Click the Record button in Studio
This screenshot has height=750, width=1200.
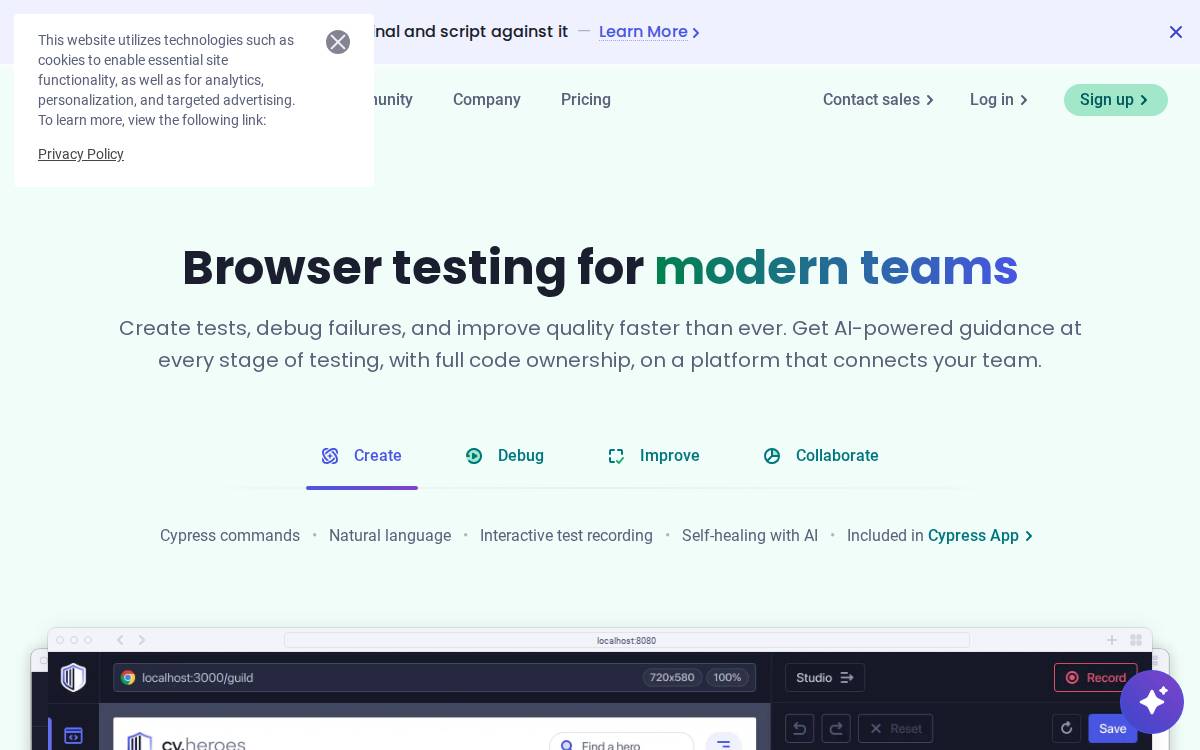click(x=1096, y=677)
